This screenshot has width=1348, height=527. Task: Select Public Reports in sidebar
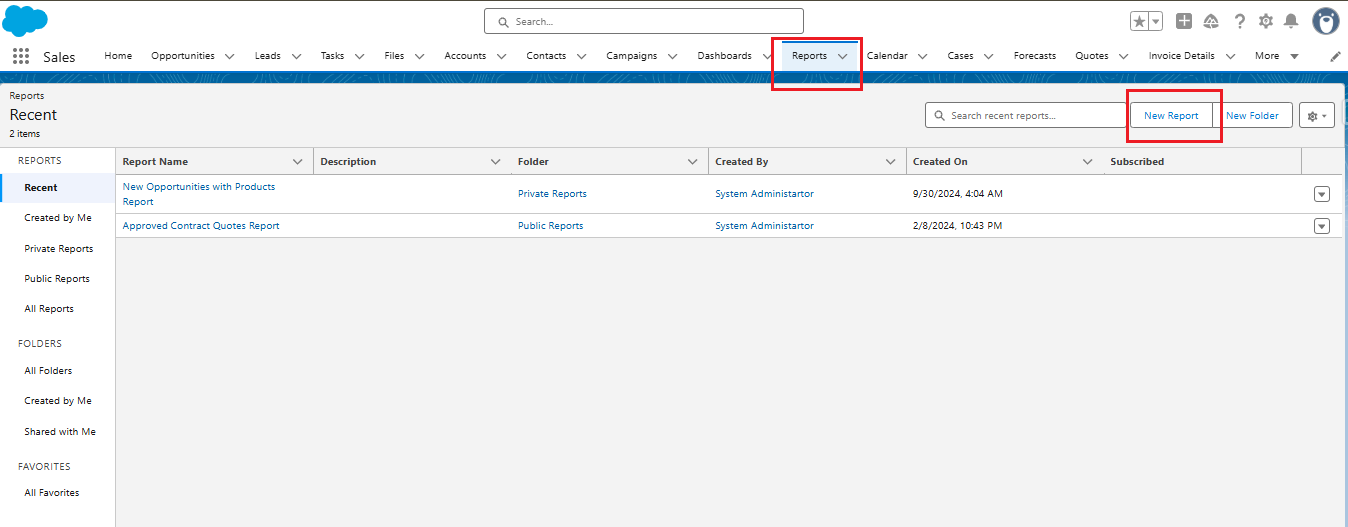pos(57,279)
